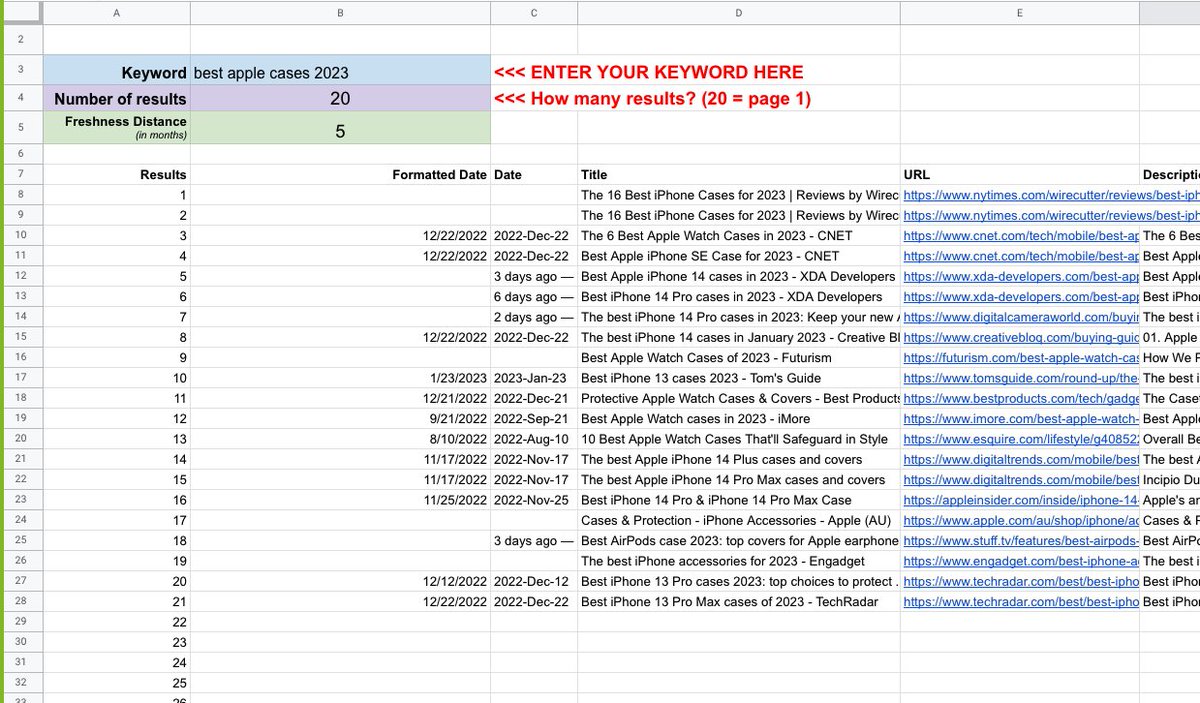Open the stuff.tv AirPods link
This screenshot has height=703, width=1200.
(x=1020, y=541)
